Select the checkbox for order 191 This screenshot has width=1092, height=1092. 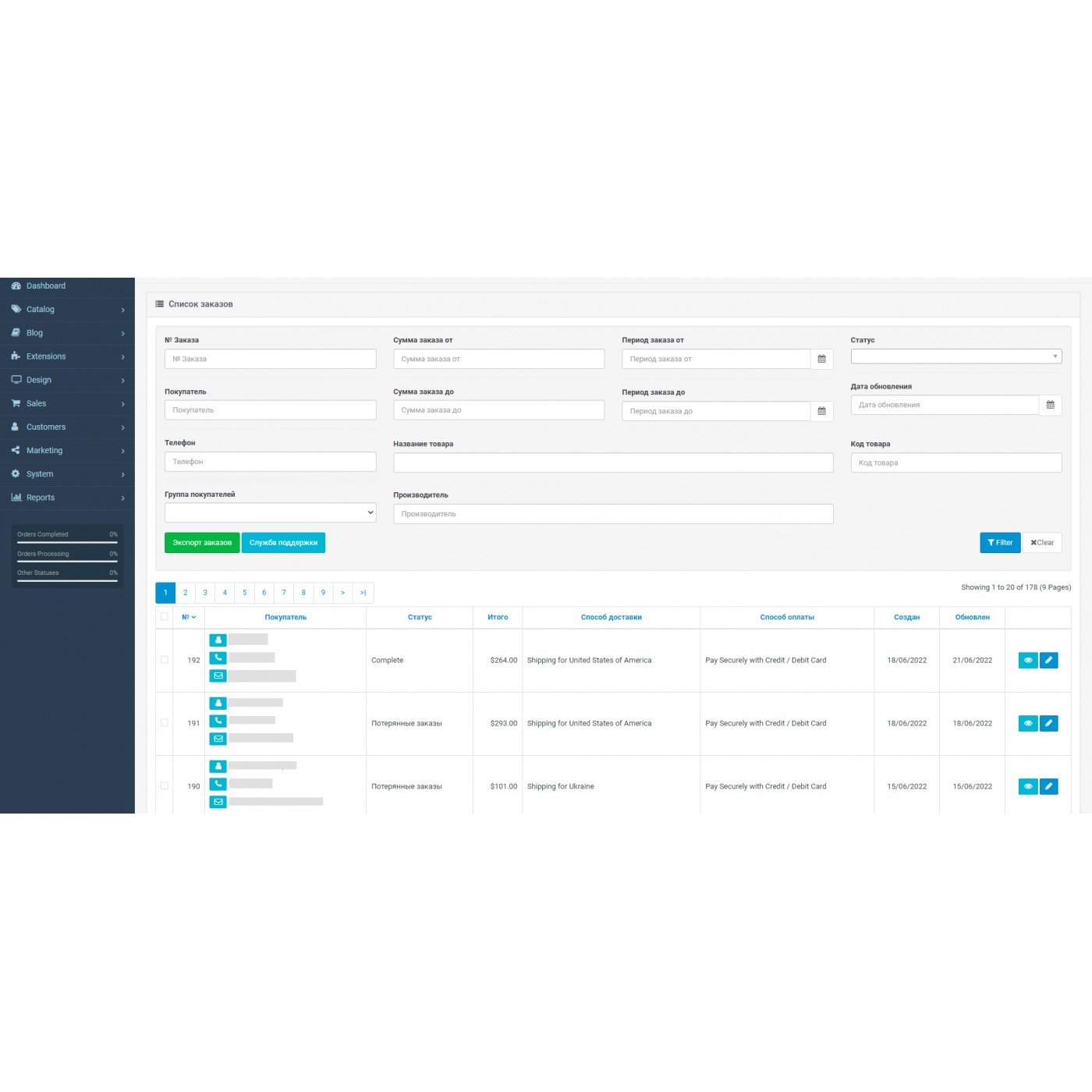pos(165,723)
